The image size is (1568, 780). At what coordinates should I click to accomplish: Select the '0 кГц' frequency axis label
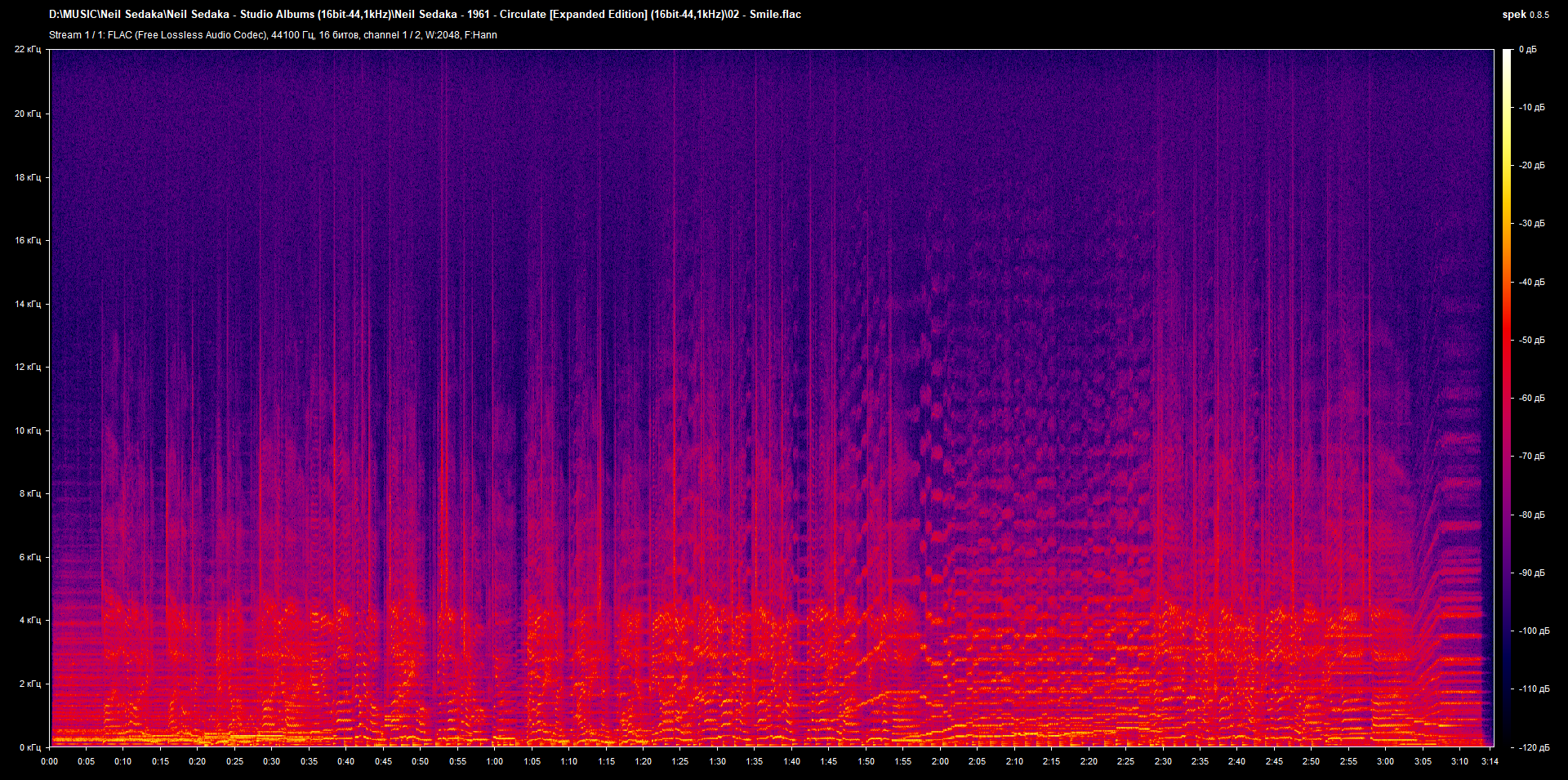[30, 747]
